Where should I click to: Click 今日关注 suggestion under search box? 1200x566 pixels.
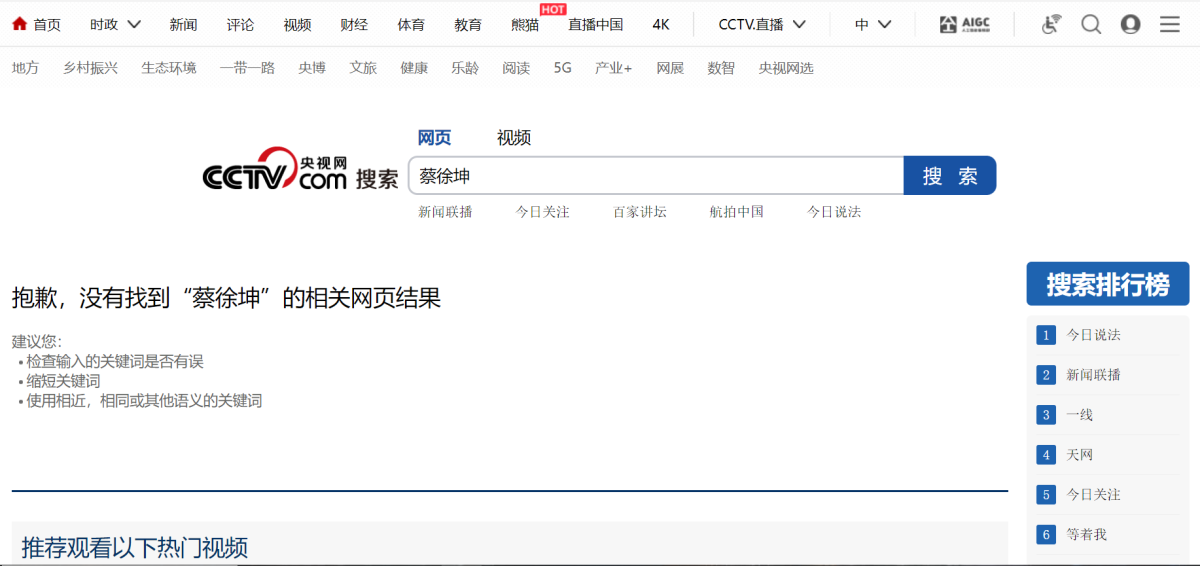(542, 212)
